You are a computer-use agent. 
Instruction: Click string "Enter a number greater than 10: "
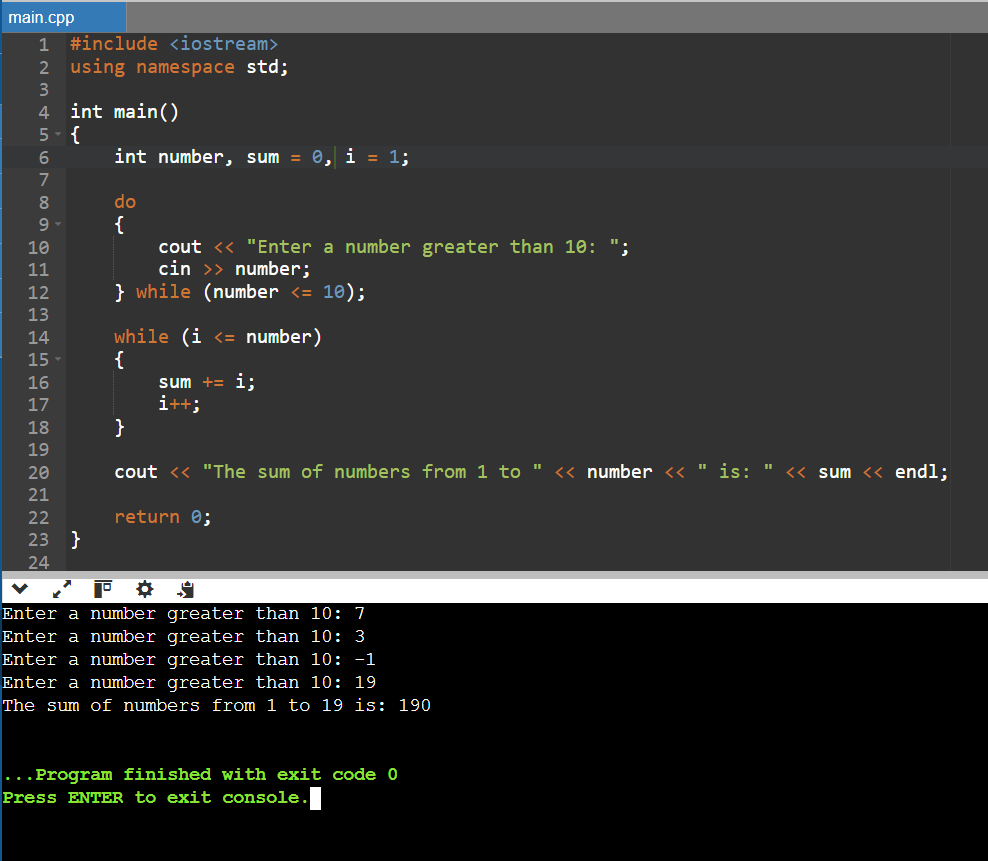433,247
